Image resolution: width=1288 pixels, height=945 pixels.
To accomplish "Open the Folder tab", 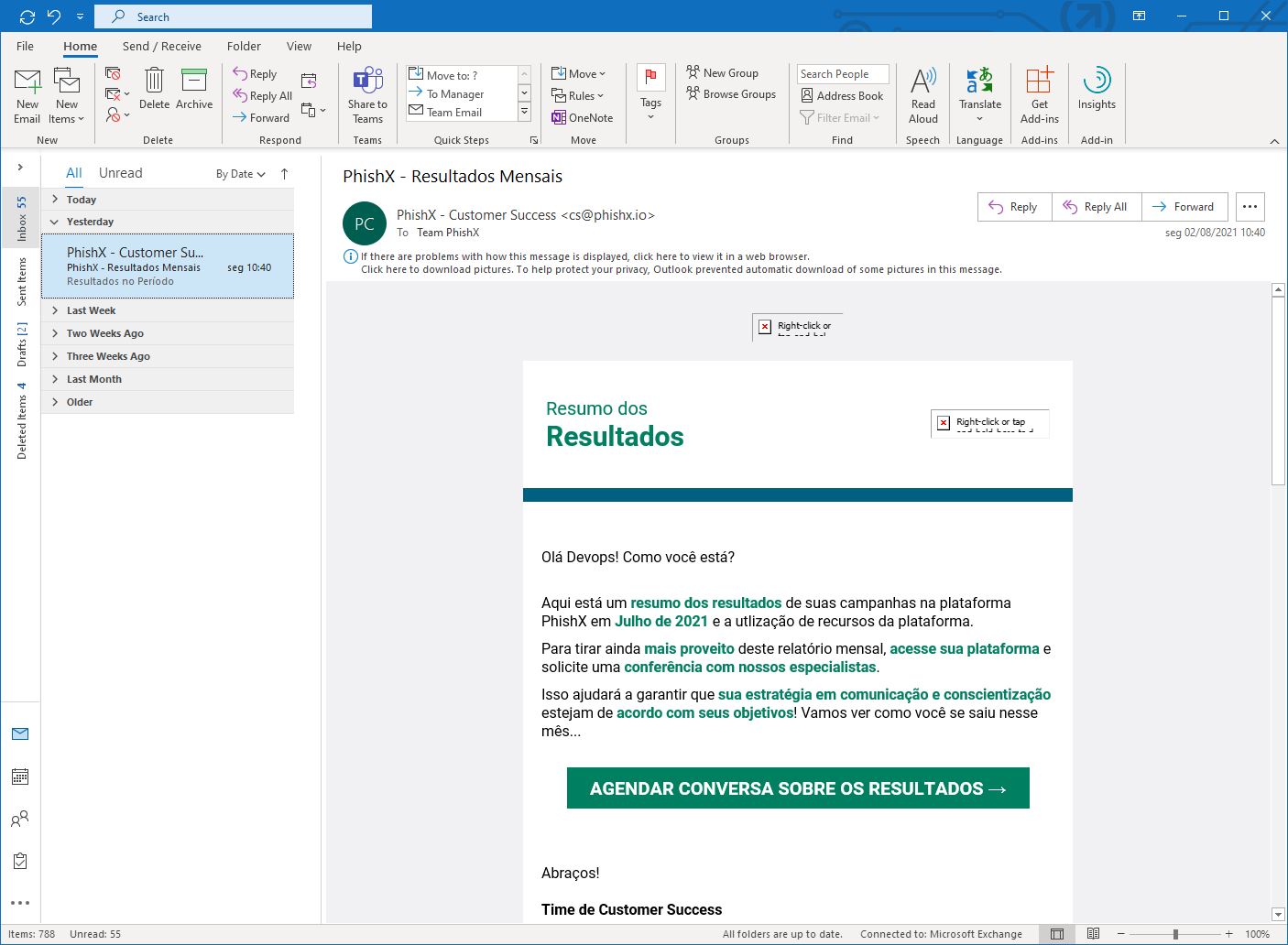I will (244, 46).
